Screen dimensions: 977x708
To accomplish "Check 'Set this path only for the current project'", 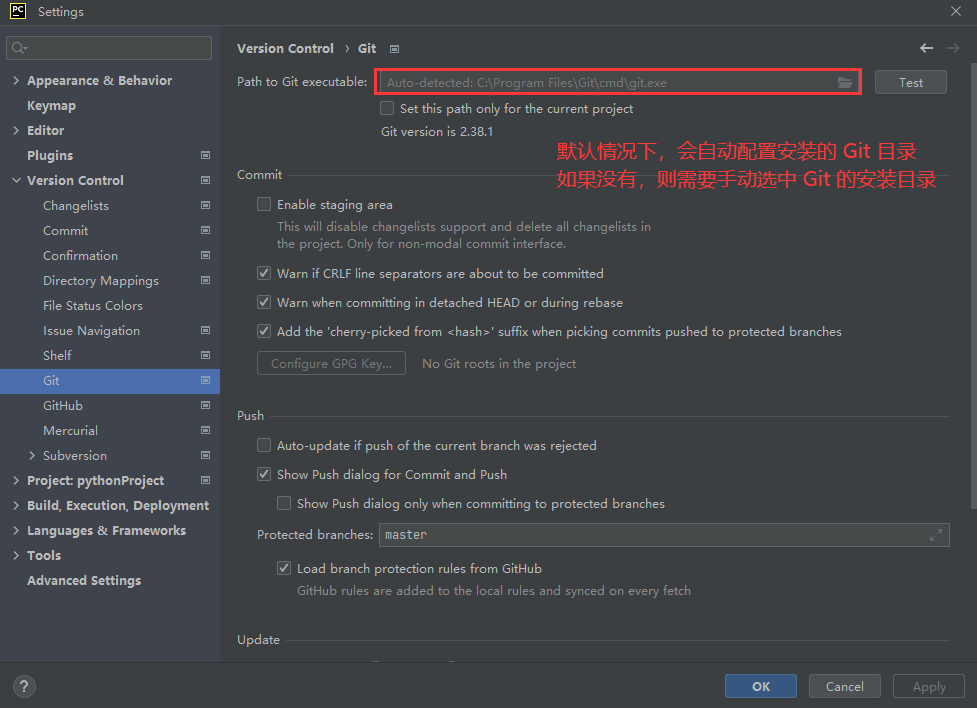I will [x=386, y=108].
